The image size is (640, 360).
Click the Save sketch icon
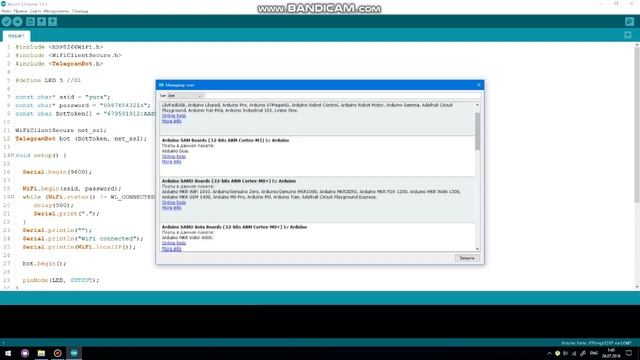(52, 22)
